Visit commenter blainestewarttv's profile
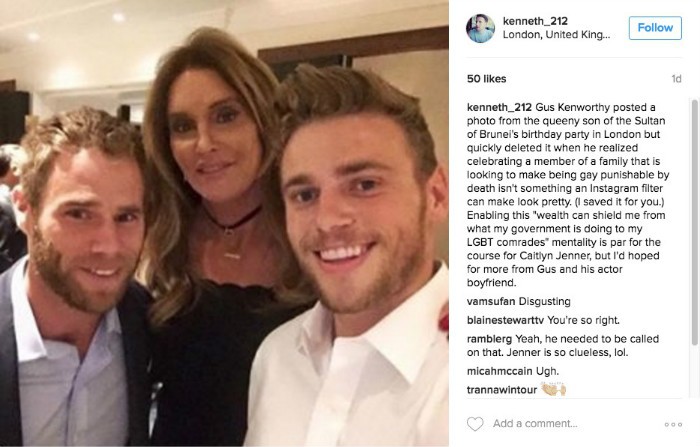700x447 pixels. [505, 320]
